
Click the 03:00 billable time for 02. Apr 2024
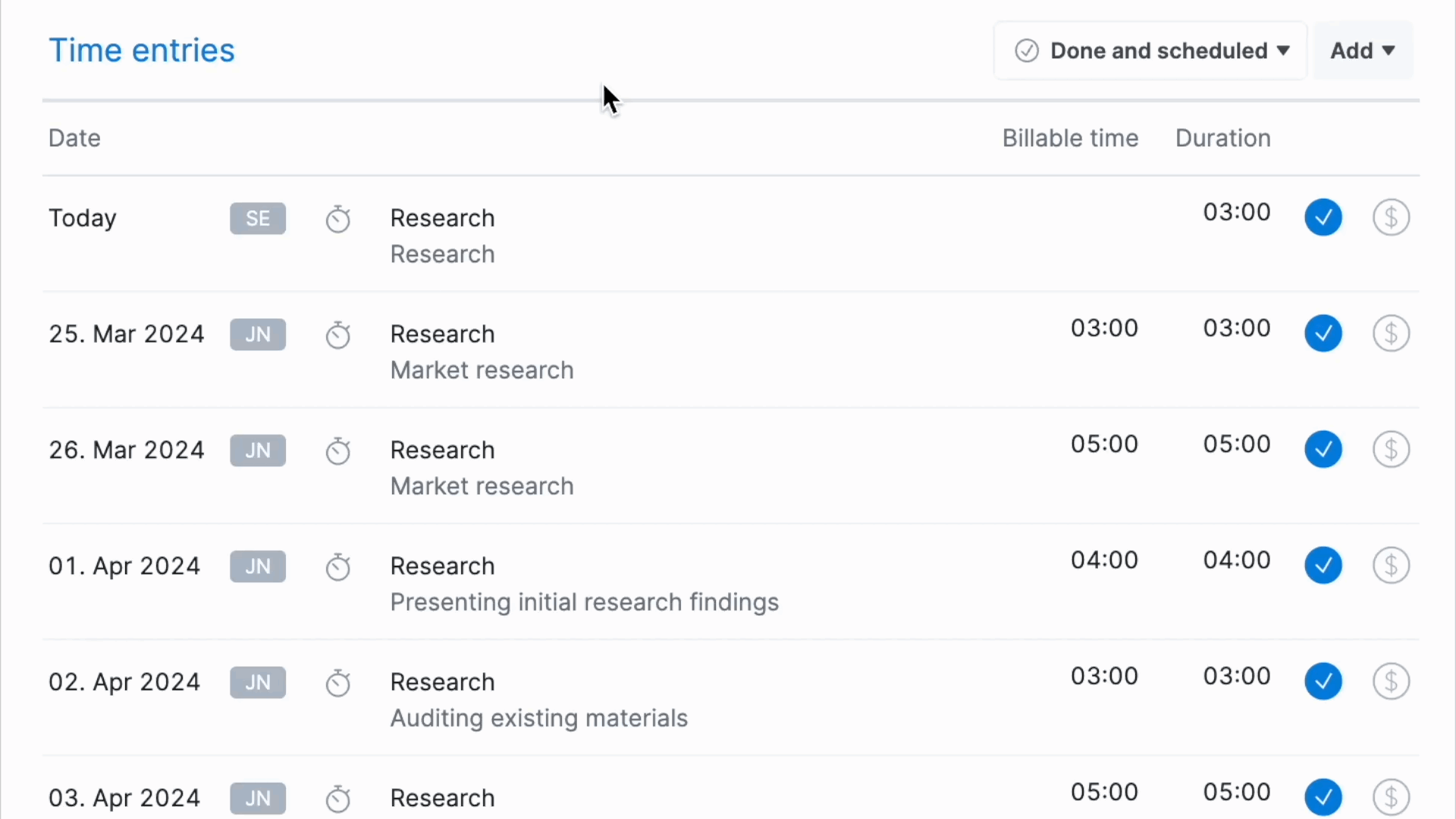[1104, 676]
